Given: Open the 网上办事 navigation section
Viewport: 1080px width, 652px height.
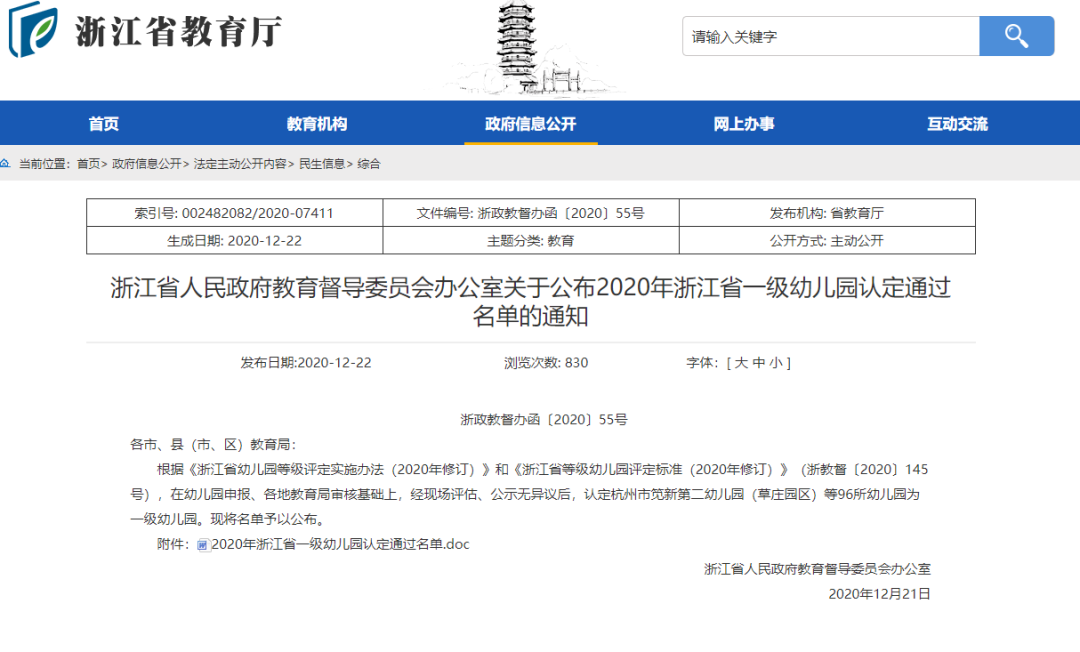Looking at the screenshot, I should click(743, 122).
